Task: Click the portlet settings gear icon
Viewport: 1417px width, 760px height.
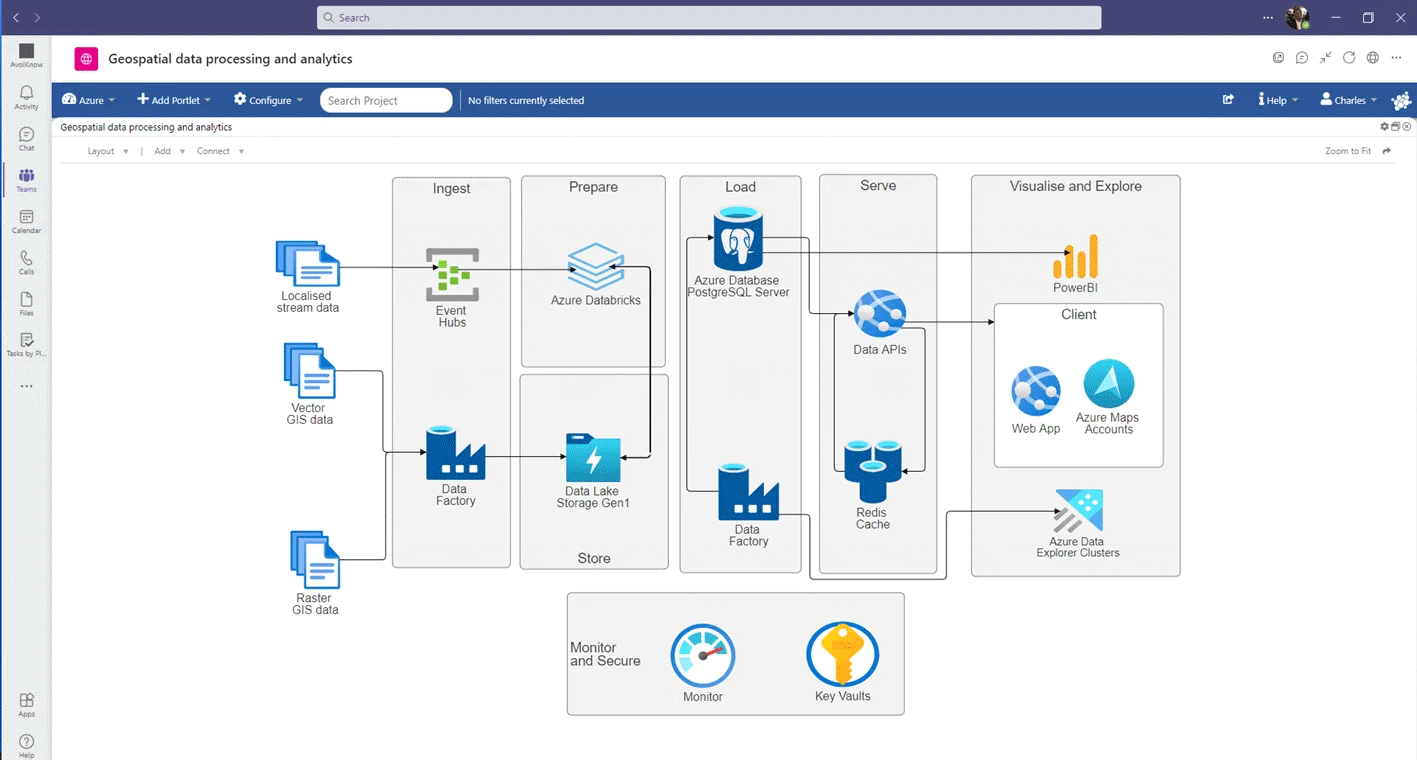Action: coord(1385,127)
